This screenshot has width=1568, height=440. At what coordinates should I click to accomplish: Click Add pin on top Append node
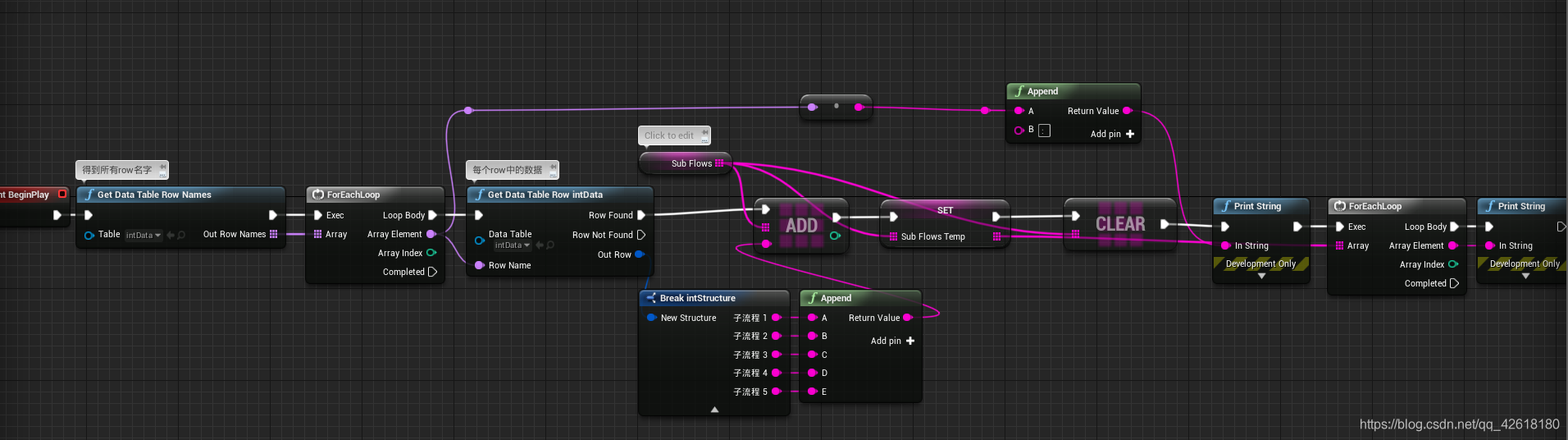(x=1112, y=134)
